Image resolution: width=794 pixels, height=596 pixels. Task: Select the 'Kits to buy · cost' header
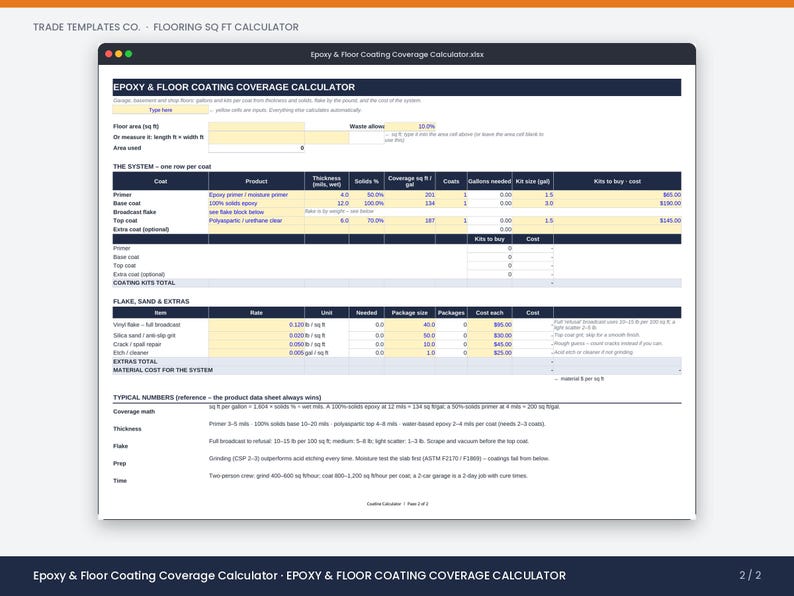coord(617,181)
